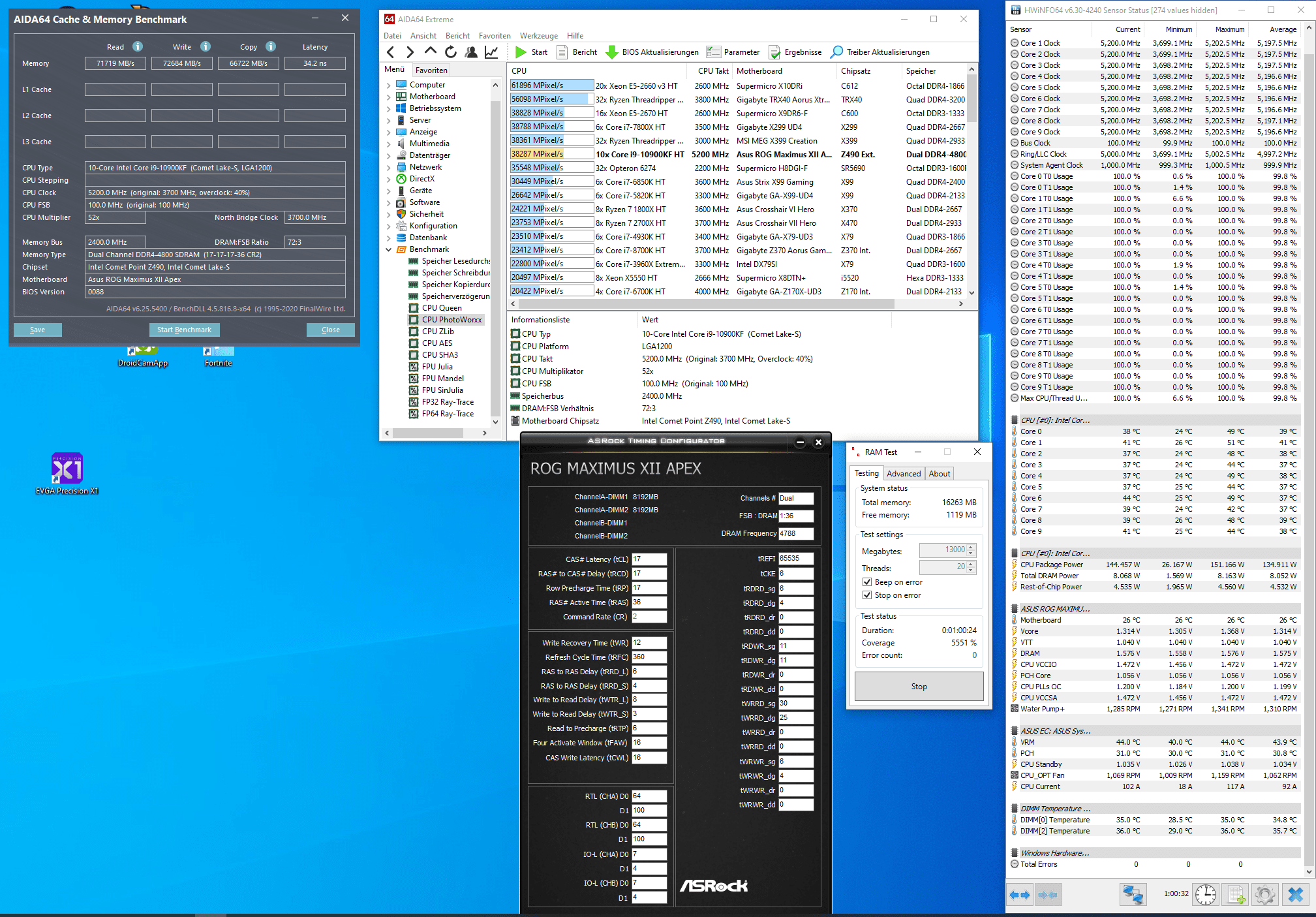Screen dimensions: 1316x917
Task: Expand the Netzwerk tree node
Action: (389, 167)
